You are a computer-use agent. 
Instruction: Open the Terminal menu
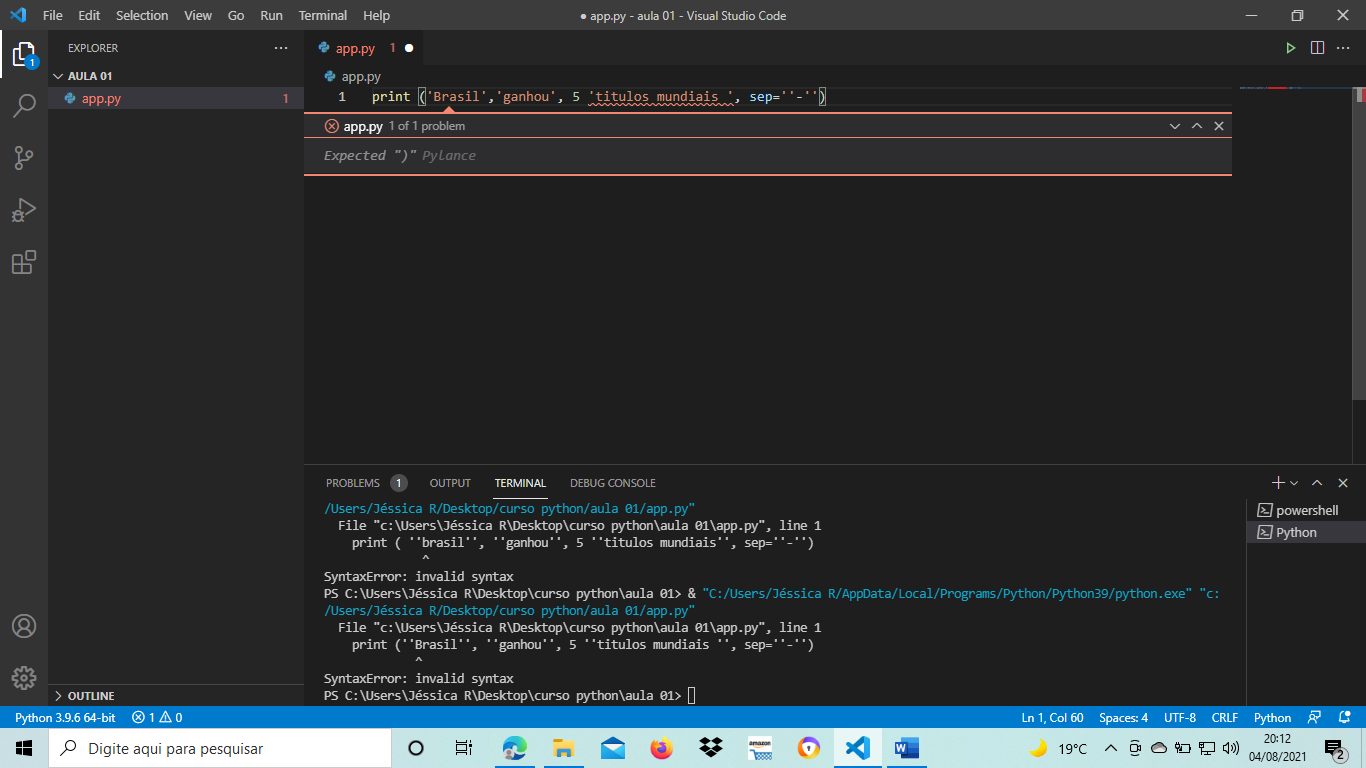(323, 16)
